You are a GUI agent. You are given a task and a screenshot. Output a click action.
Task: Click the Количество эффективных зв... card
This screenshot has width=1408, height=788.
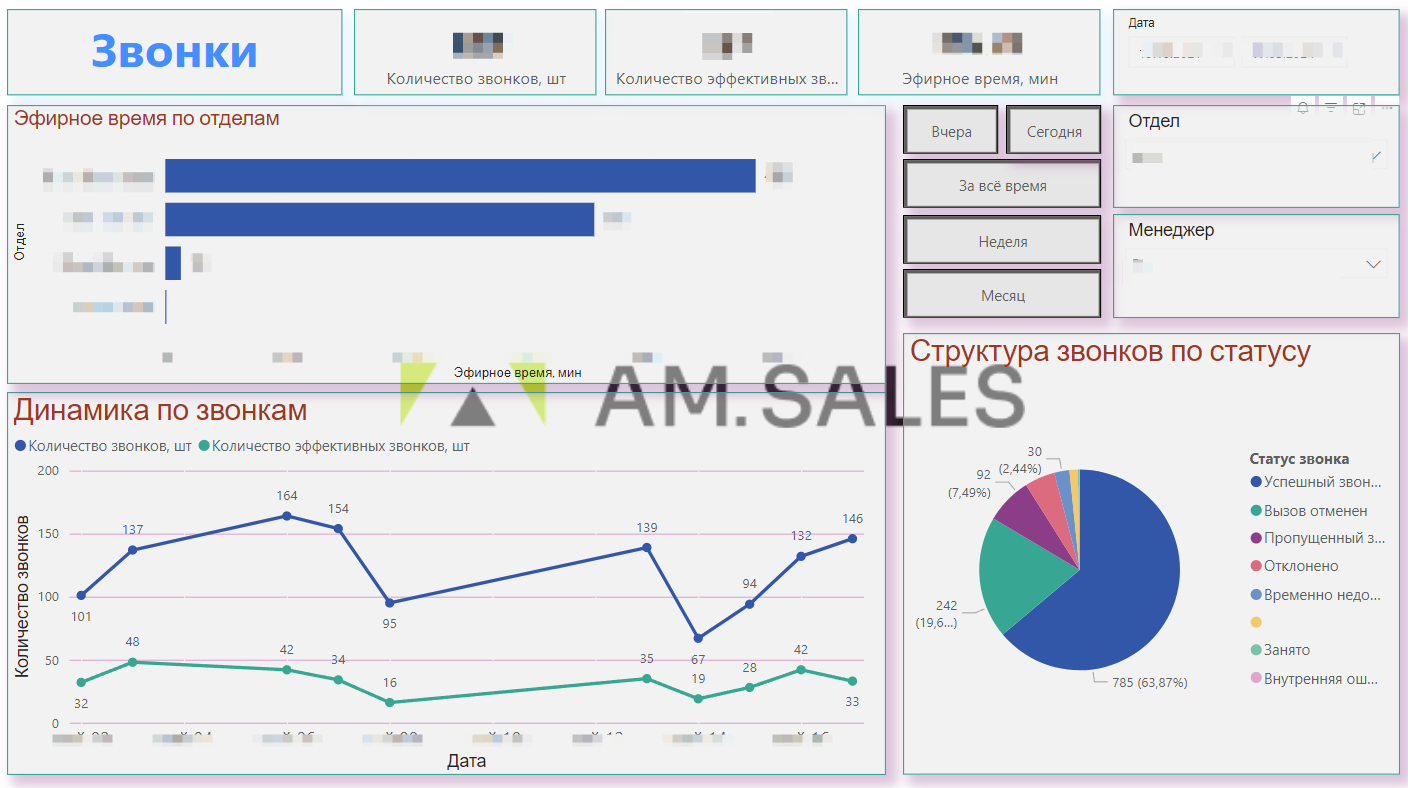tap(726, 52)
